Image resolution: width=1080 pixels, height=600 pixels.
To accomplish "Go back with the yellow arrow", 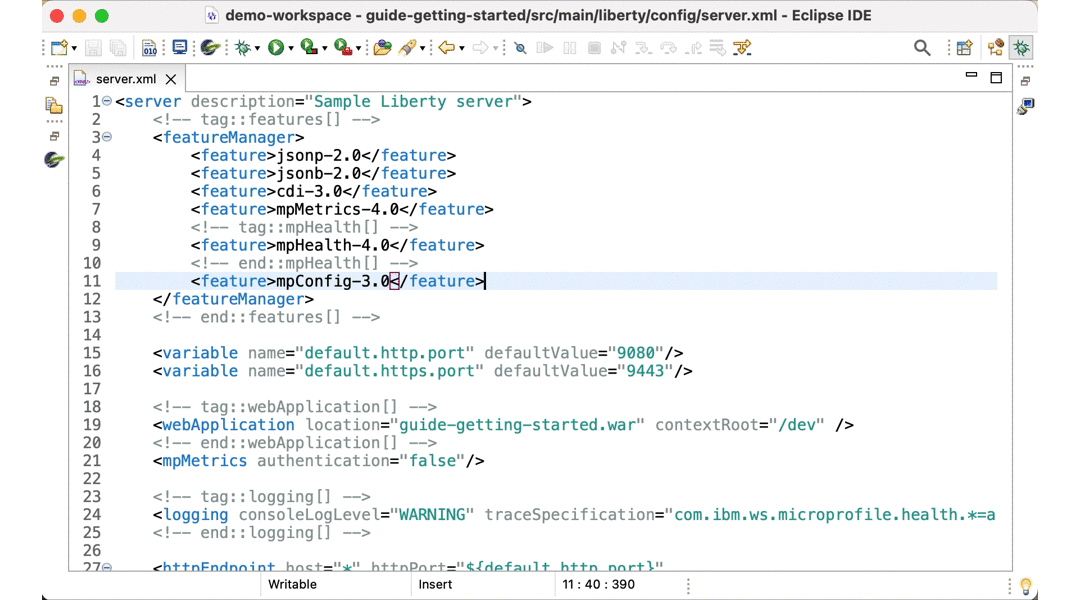I will (446, 48).
